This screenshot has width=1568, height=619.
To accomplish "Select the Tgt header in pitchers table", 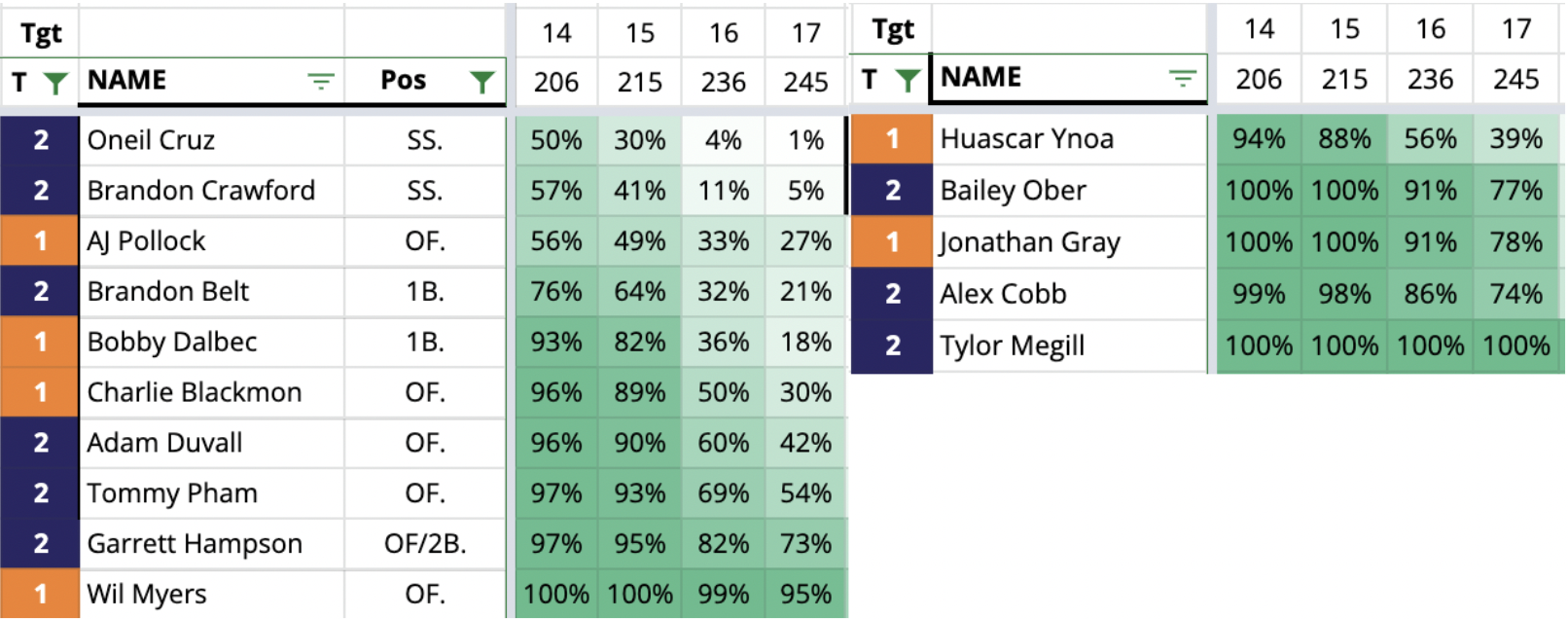I will coord(893,30).
